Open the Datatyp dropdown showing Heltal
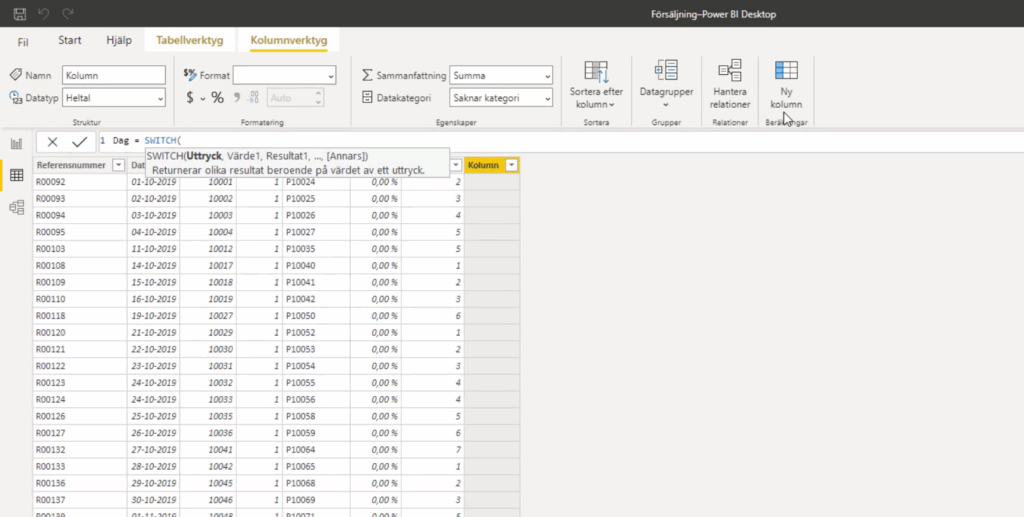 click(113, 98)
